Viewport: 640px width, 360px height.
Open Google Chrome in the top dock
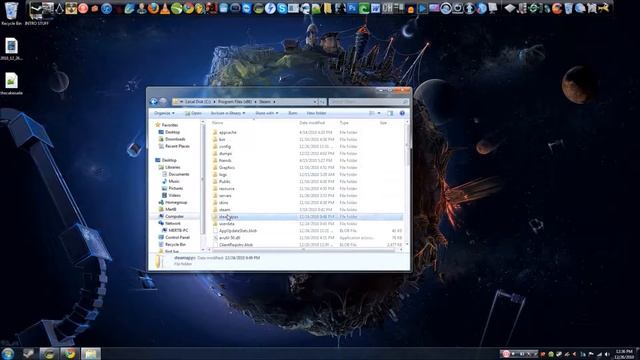(x=188, y=8)
